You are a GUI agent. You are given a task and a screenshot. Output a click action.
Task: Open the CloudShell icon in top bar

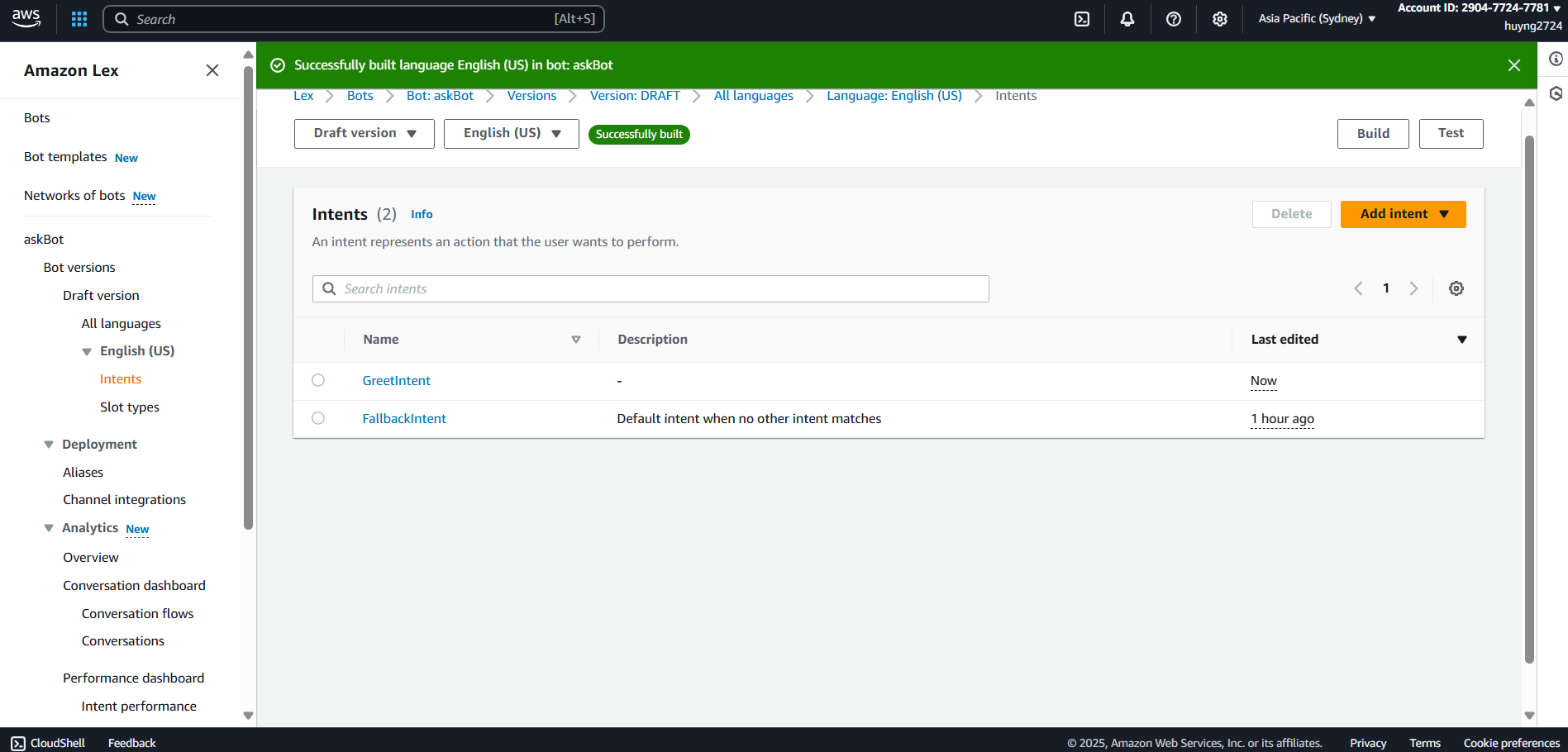pyautogui.click(x=1082, y=19)
